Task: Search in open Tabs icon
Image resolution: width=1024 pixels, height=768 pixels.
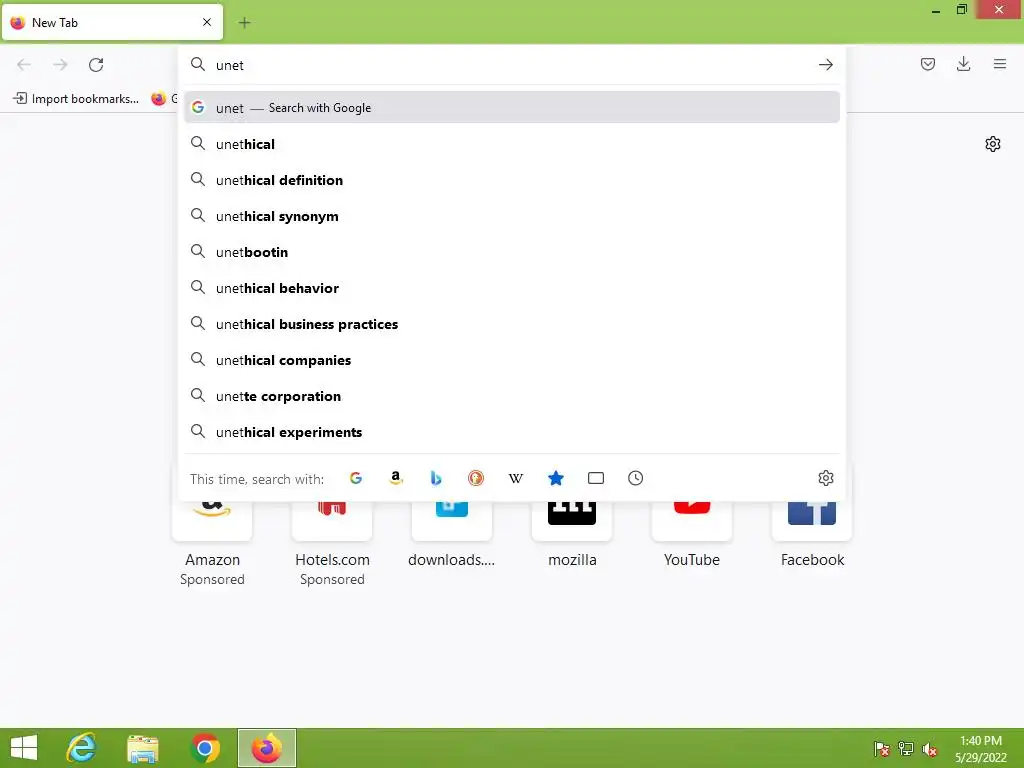Action: point(596,478)
